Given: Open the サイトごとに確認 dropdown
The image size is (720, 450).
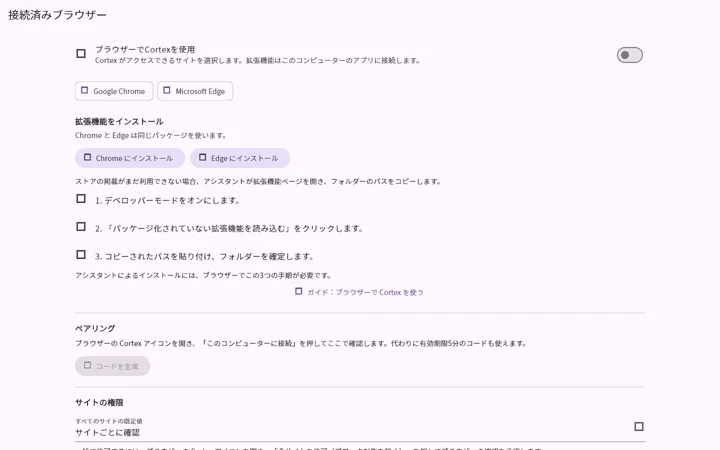Looking at the screenshot, I should (360, 428).
